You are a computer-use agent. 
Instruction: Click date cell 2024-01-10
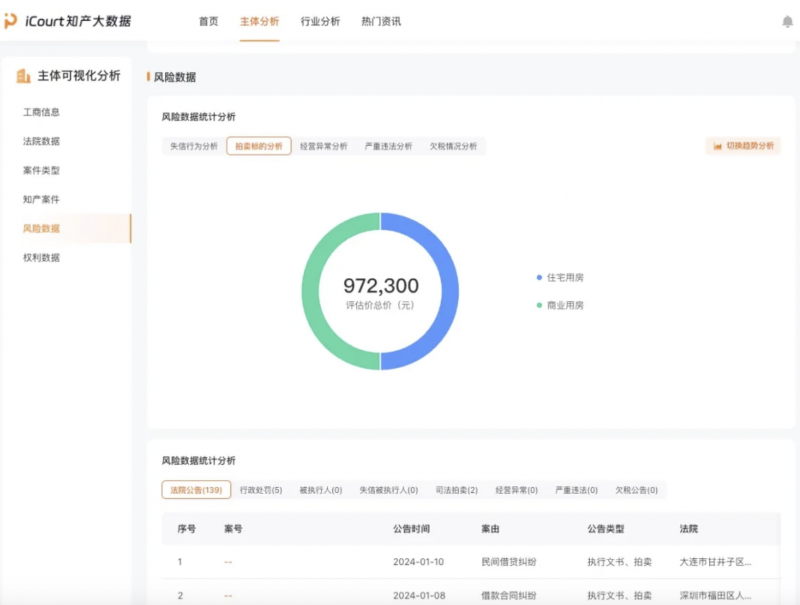[418, 562]
